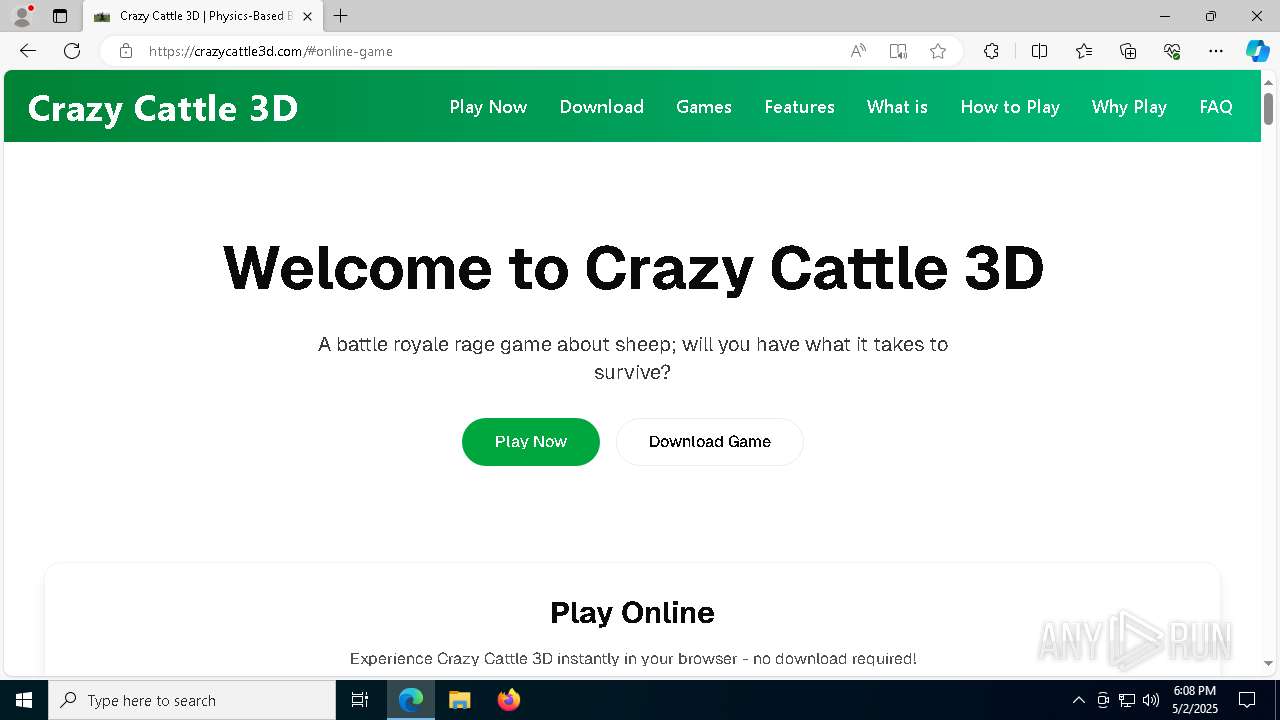Open Read Aloud in the address bar
1280x720 pixels.
tap(858, 51)
